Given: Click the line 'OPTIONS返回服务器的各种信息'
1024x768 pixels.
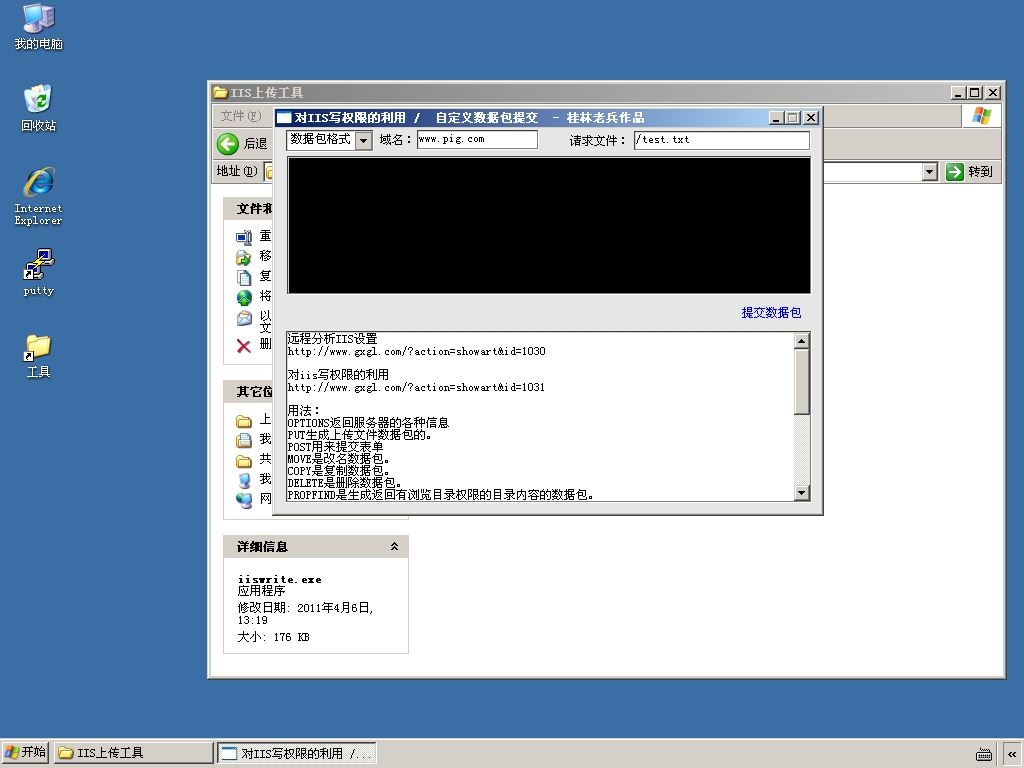Looking at the screenshot, I should pos(368,423).
